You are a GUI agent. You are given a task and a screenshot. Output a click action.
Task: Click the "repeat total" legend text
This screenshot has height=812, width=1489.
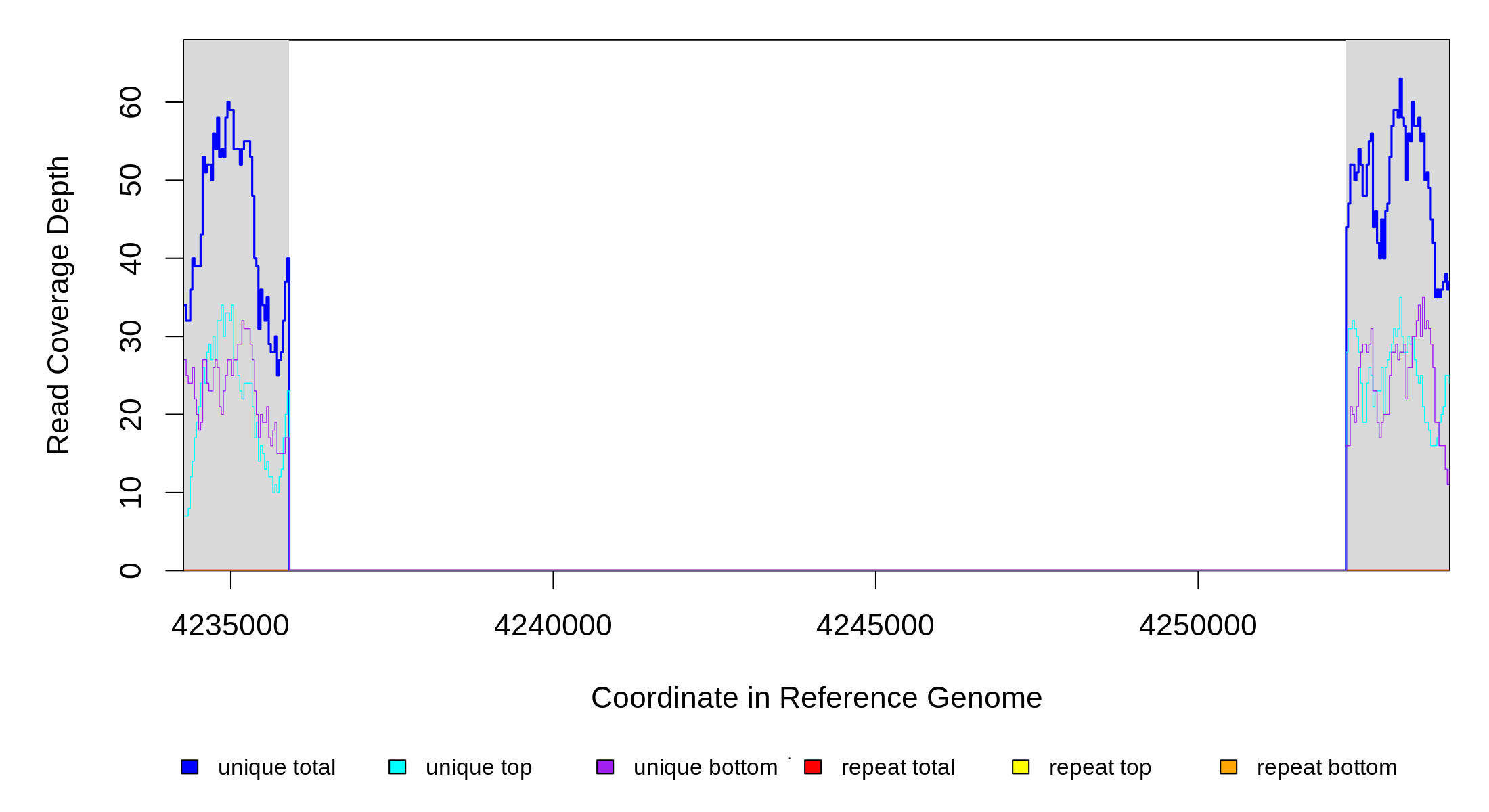[897, 767]
